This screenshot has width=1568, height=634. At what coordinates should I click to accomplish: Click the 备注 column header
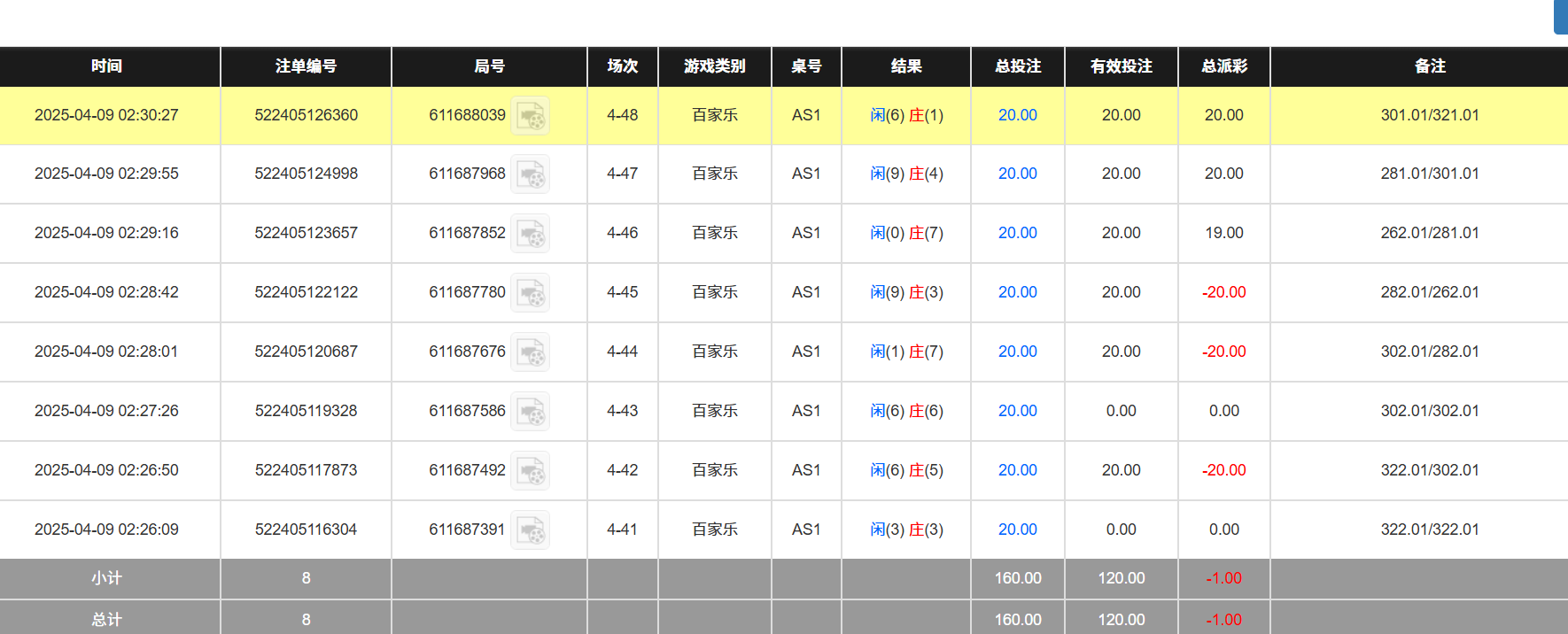pos(1429,66)
